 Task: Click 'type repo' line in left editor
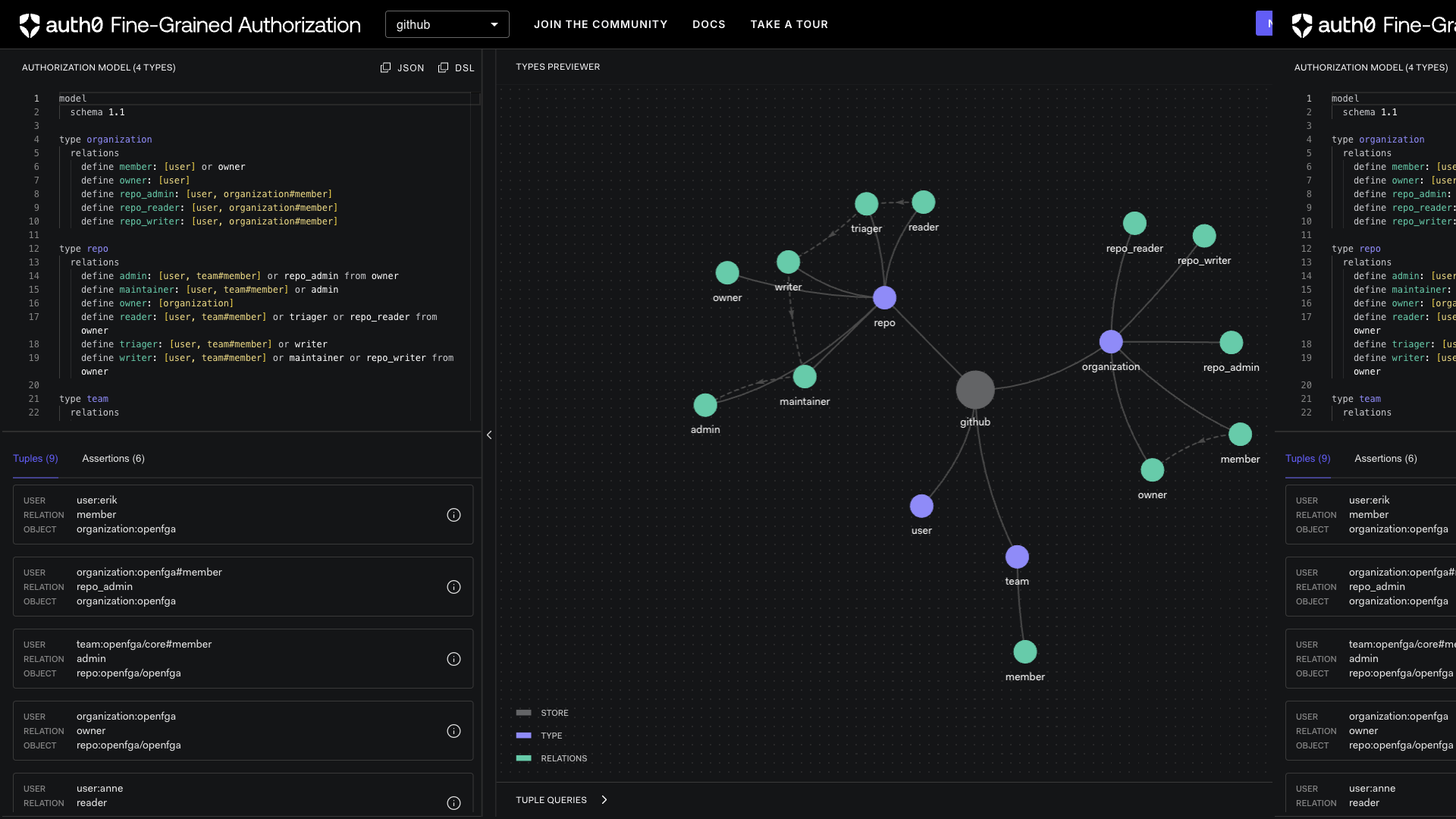(x=83, y=249)
